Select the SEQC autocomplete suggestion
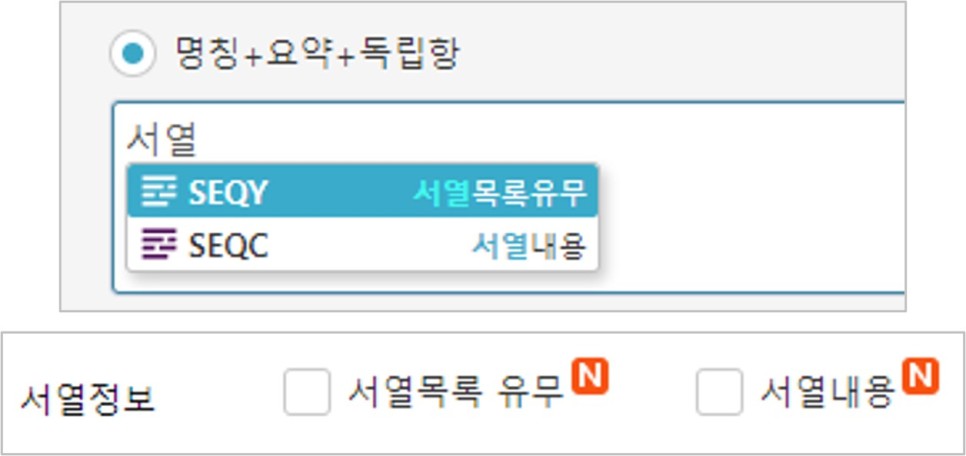This screenshot has width=966, height=456. (362, 244)
